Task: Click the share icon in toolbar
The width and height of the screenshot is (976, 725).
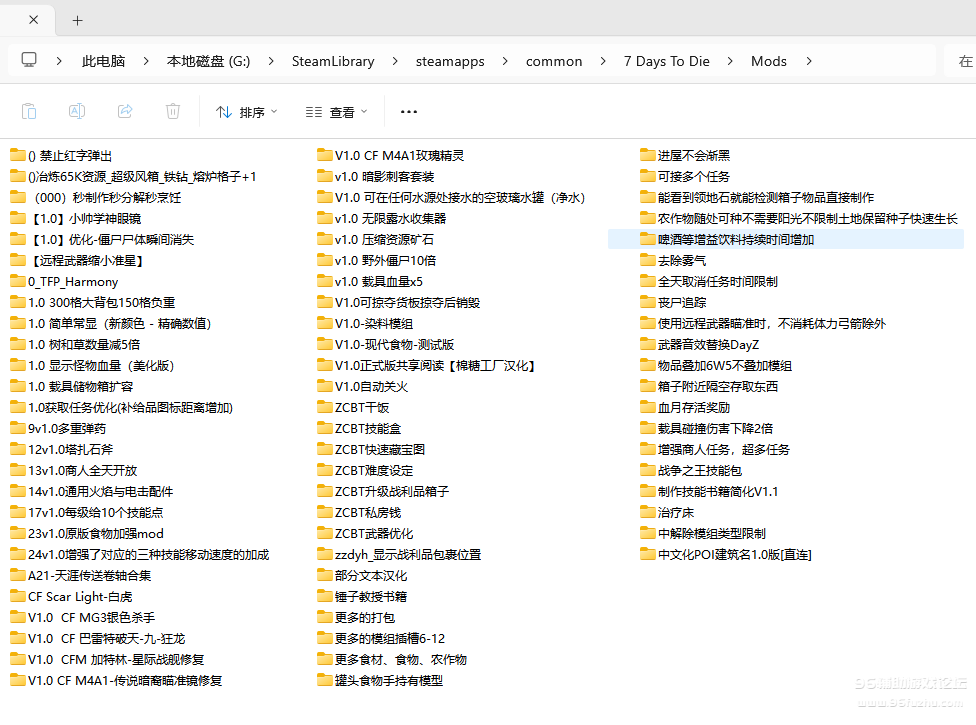Action: click(x=125, y=112)
